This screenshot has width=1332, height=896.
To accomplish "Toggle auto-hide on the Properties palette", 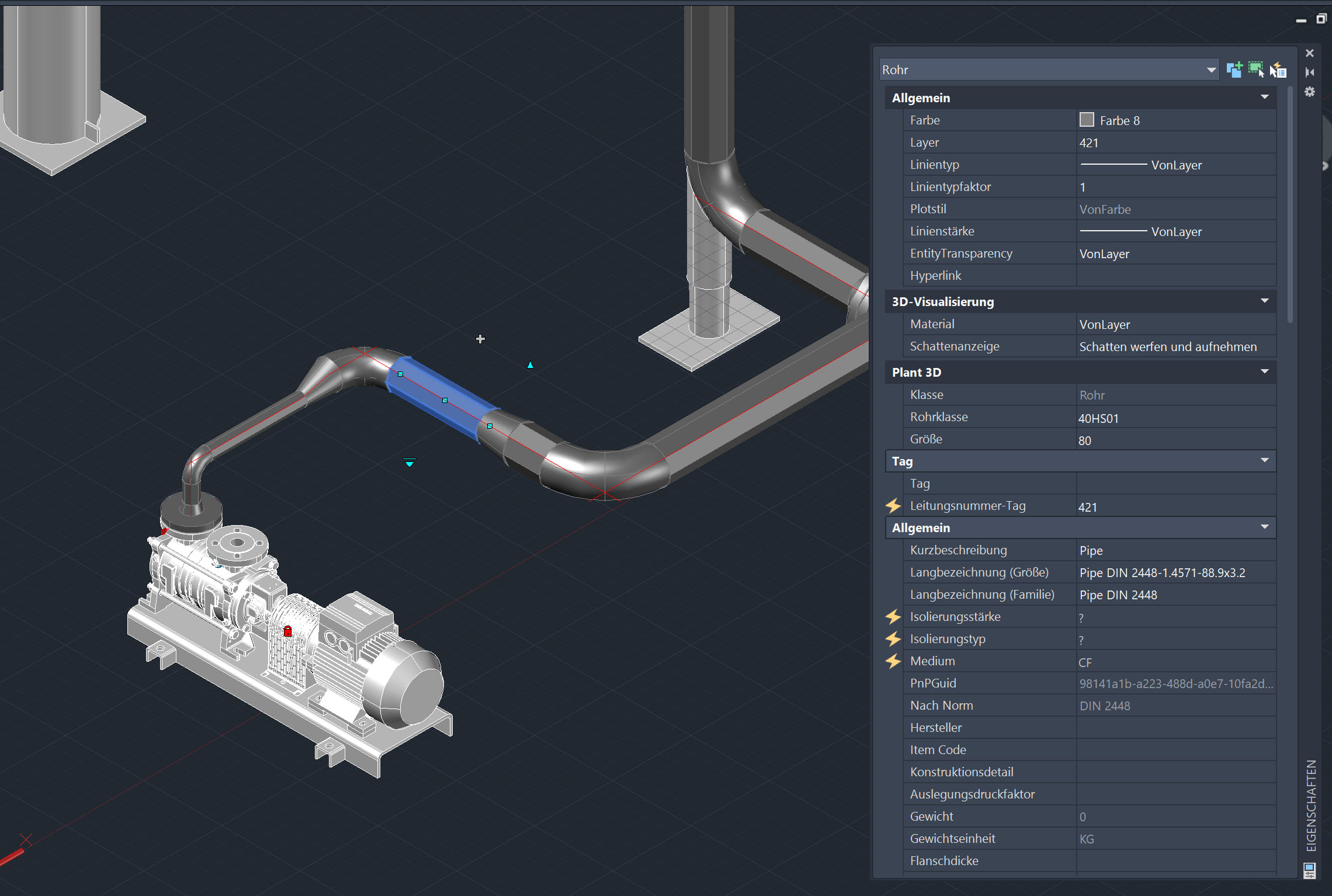I will [1310, 72].
